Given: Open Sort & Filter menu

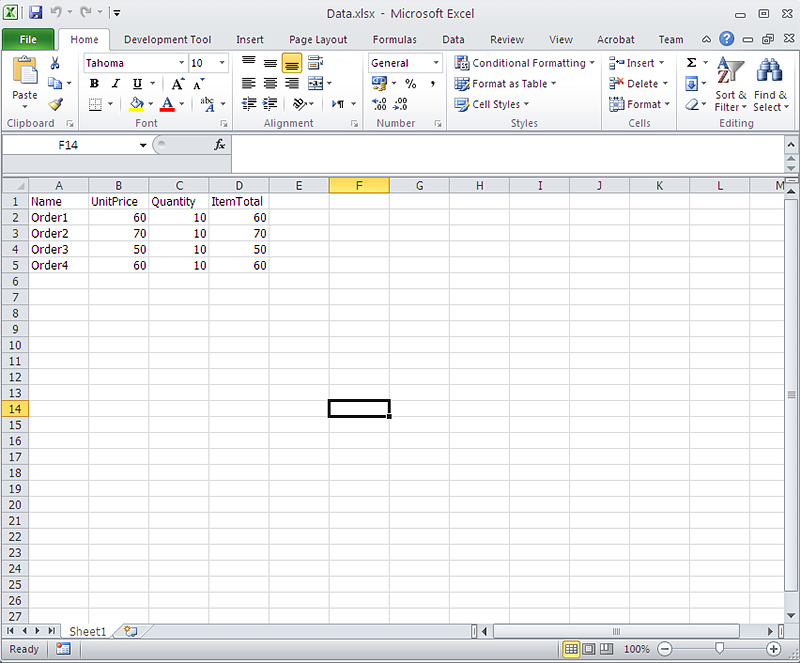Looking at the screenshot, I should click(x=730, y=84).
